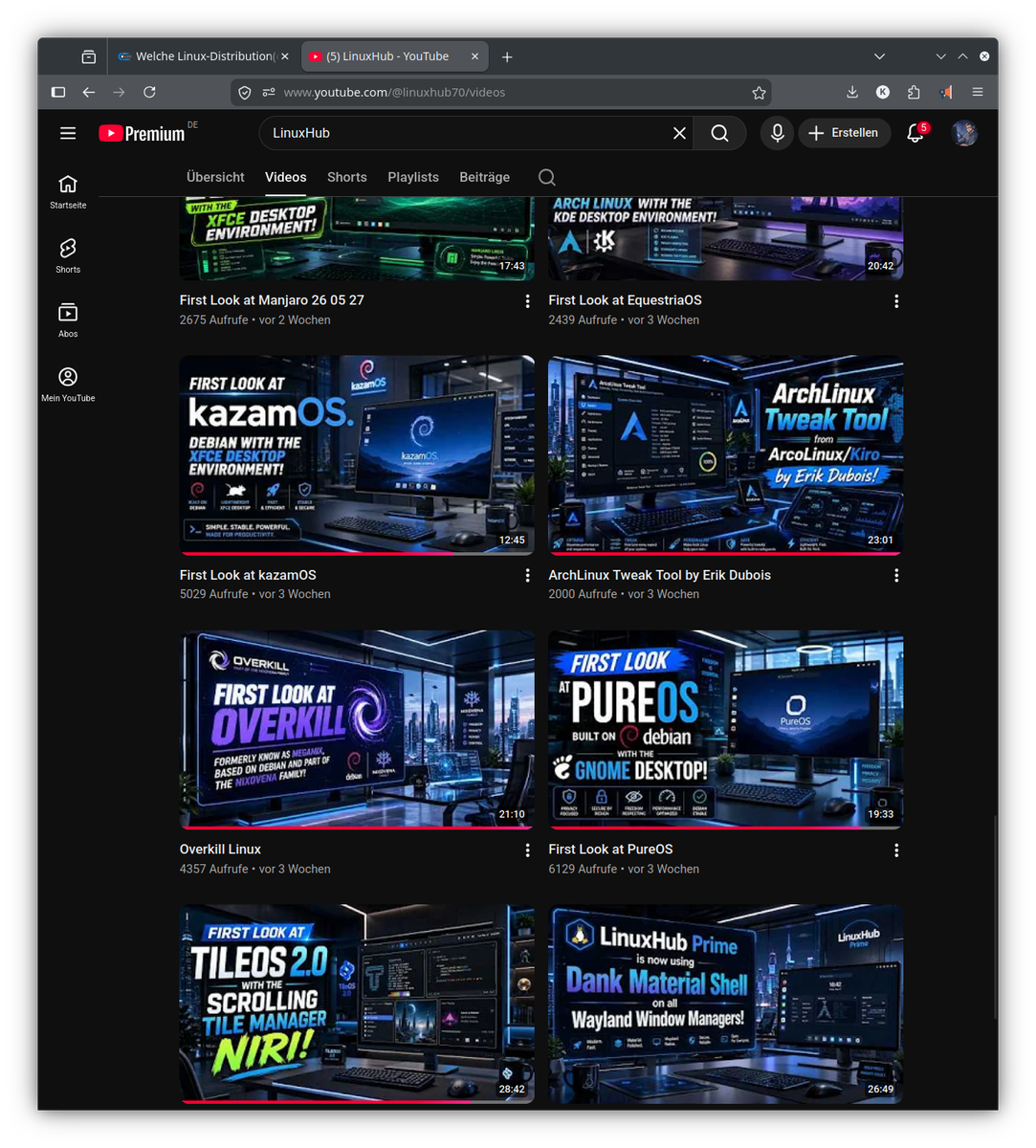This screenshot has height=1148, width=1036.
Task: Open Startseite in sidebar
Action: point(68,191)
